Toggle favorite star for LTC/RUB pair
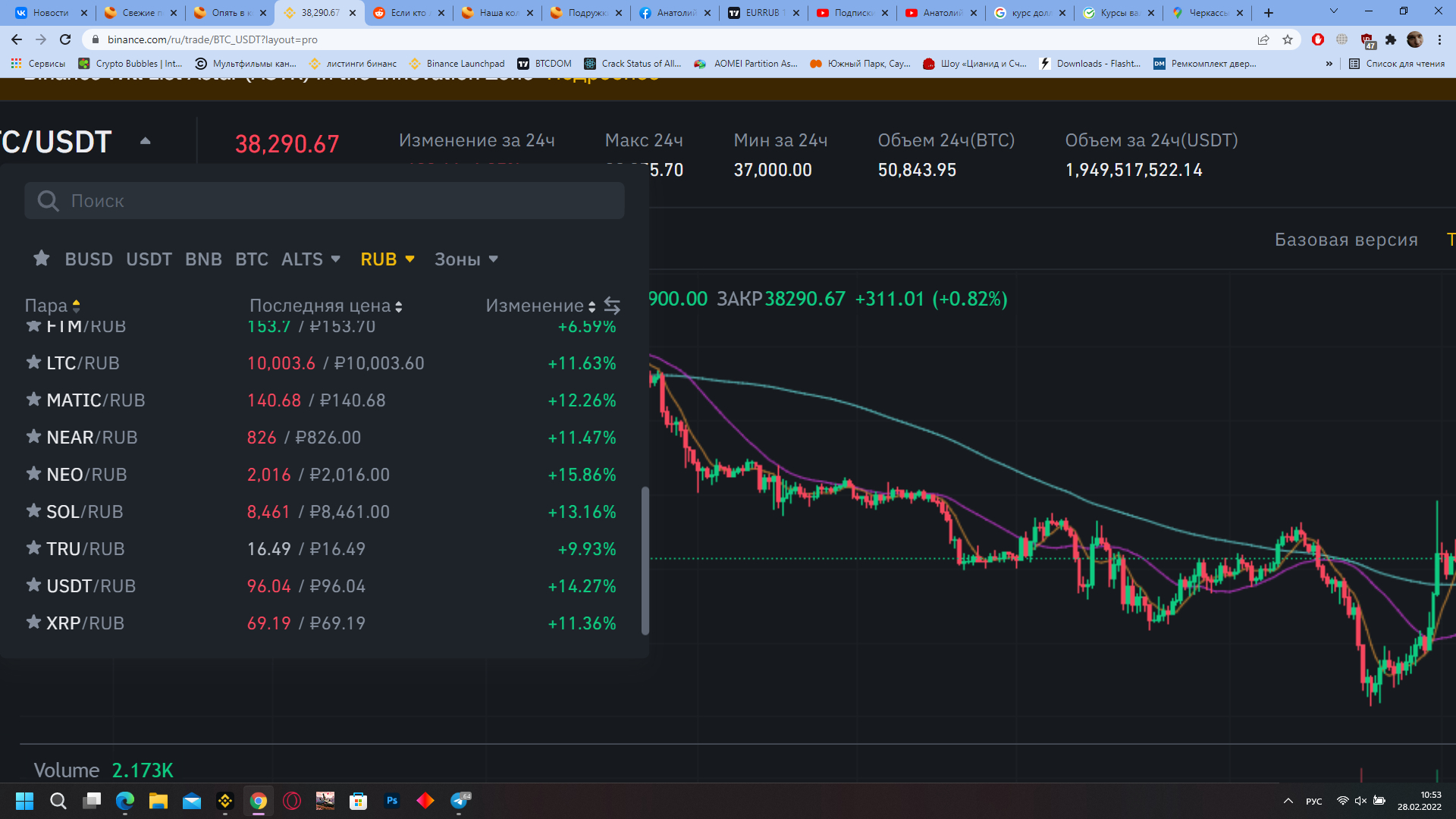Image resolution: width=1456 pixels, height=819 pixels. [x=33, y=362]
